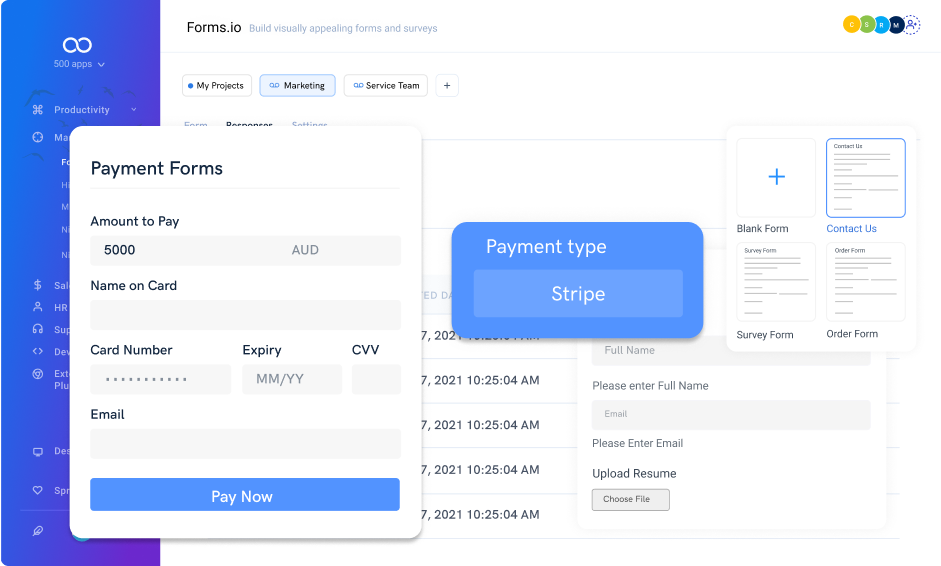941x566 pixels.
Task: Click the feather icon at sidebar bottom
Action: coord(38,531)
